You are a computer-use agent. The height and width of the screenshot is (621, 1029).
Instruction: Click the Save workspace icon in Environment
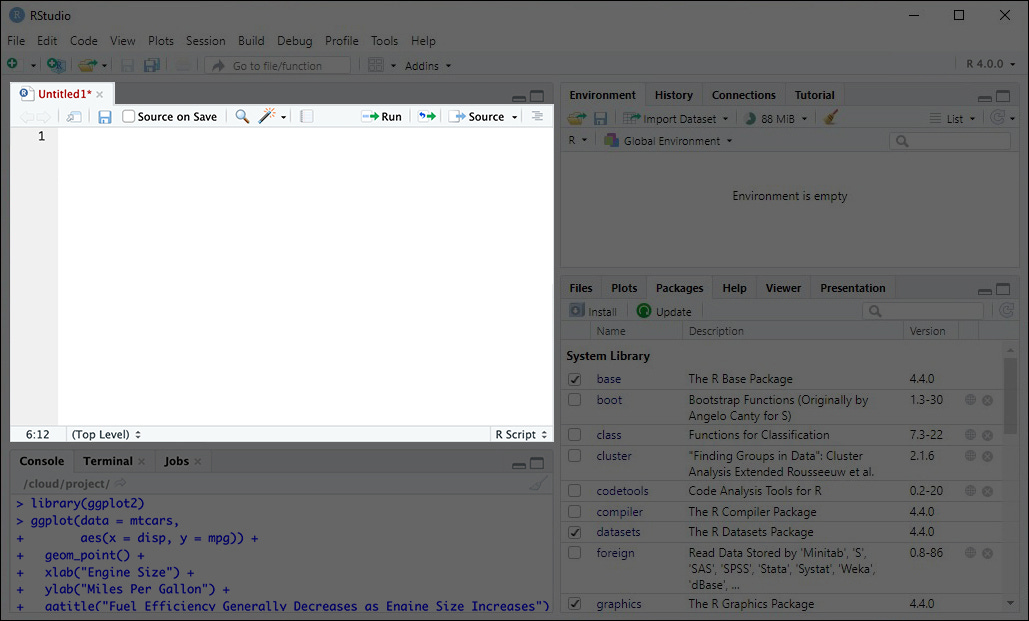[600, 118]
